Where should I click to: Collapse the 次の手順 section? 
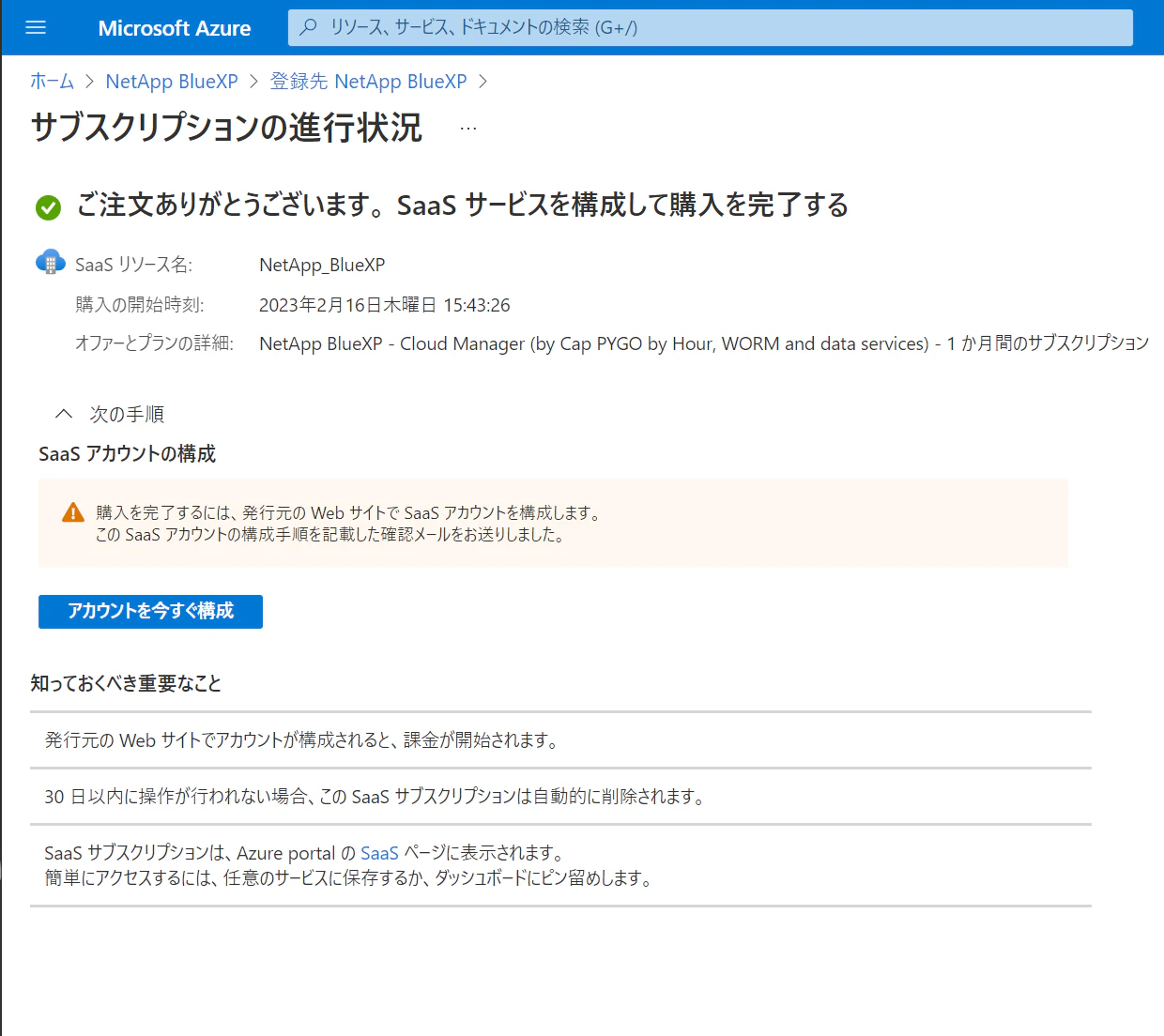64,414
